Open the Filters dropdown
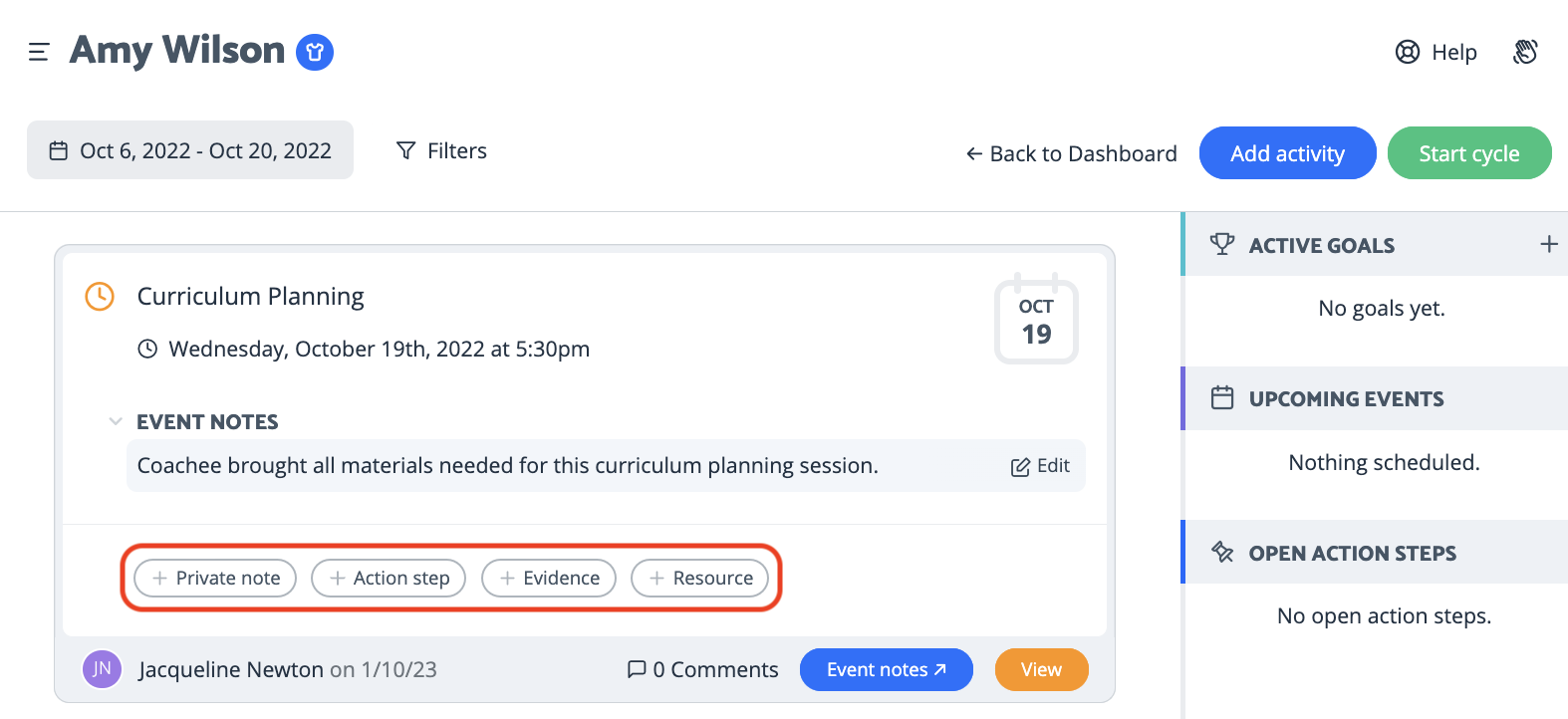The height and width of the screenshot is (719, 1568). coord(441,150)
